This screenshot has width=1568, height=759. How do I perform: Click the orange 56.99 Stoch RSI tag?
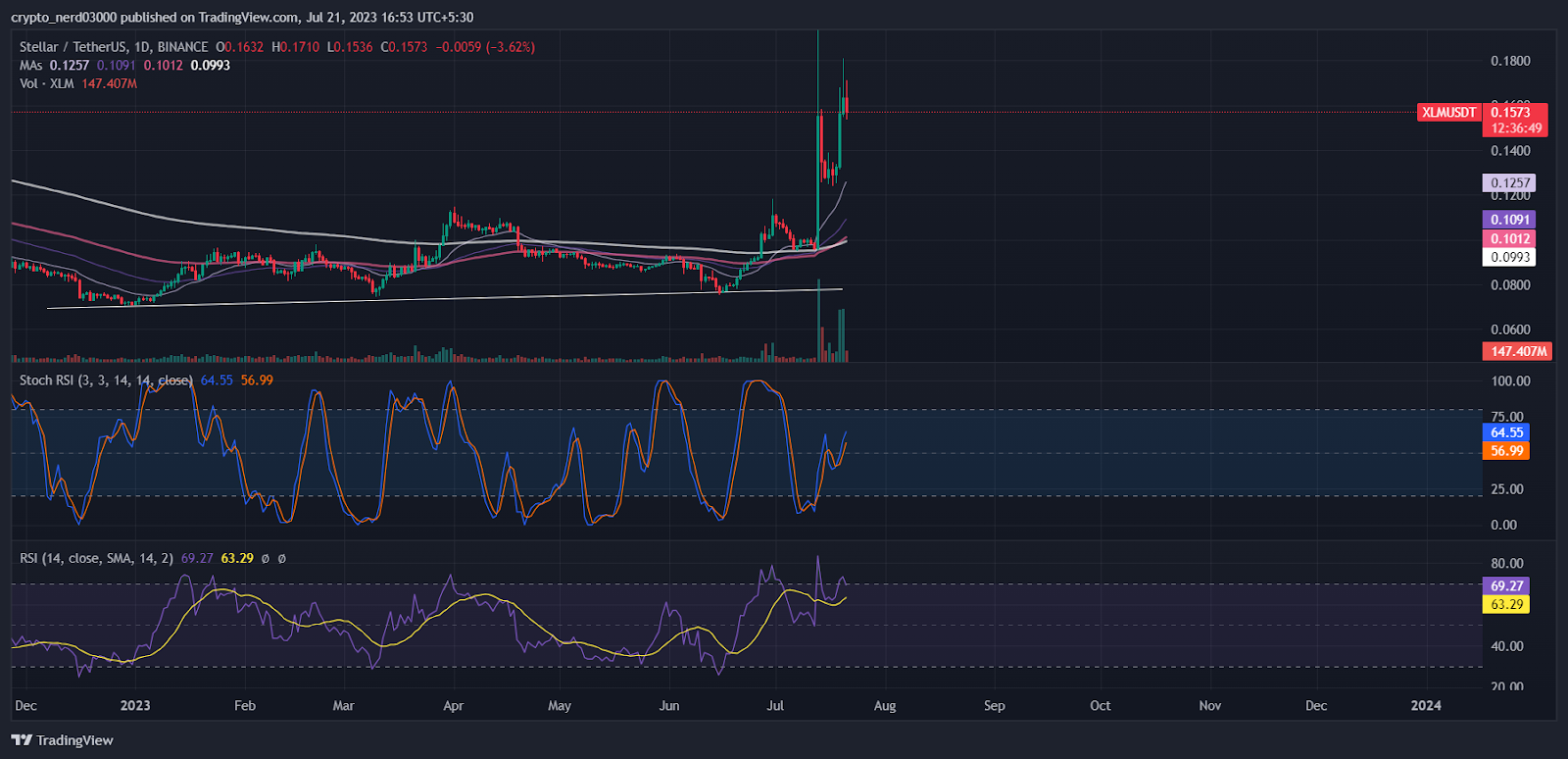[1506, 451]
